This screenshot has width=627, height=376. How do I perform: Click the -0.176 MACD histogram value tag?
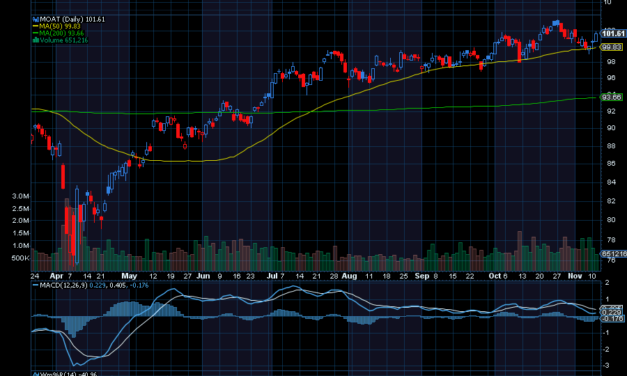pos(612,319)
